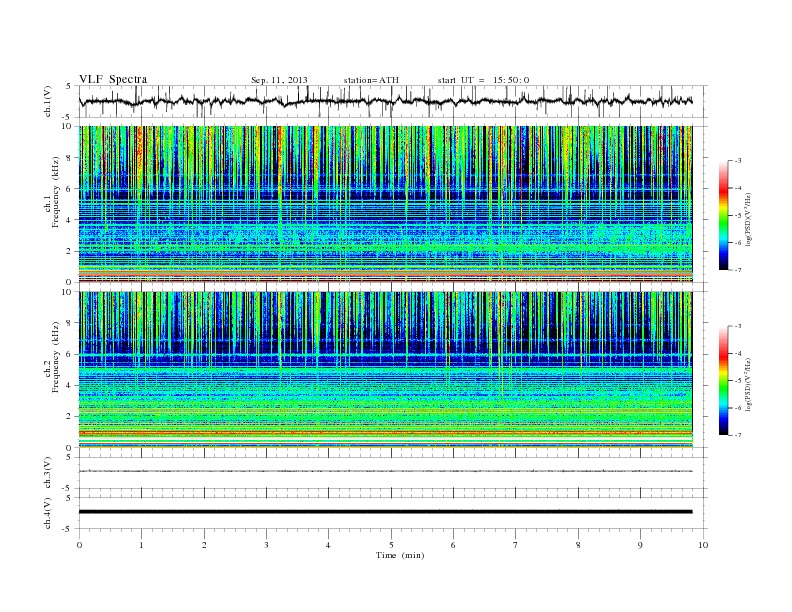792x612 pixels.
Task: Click time axis tick label '0'
Action: click(79, 545)
